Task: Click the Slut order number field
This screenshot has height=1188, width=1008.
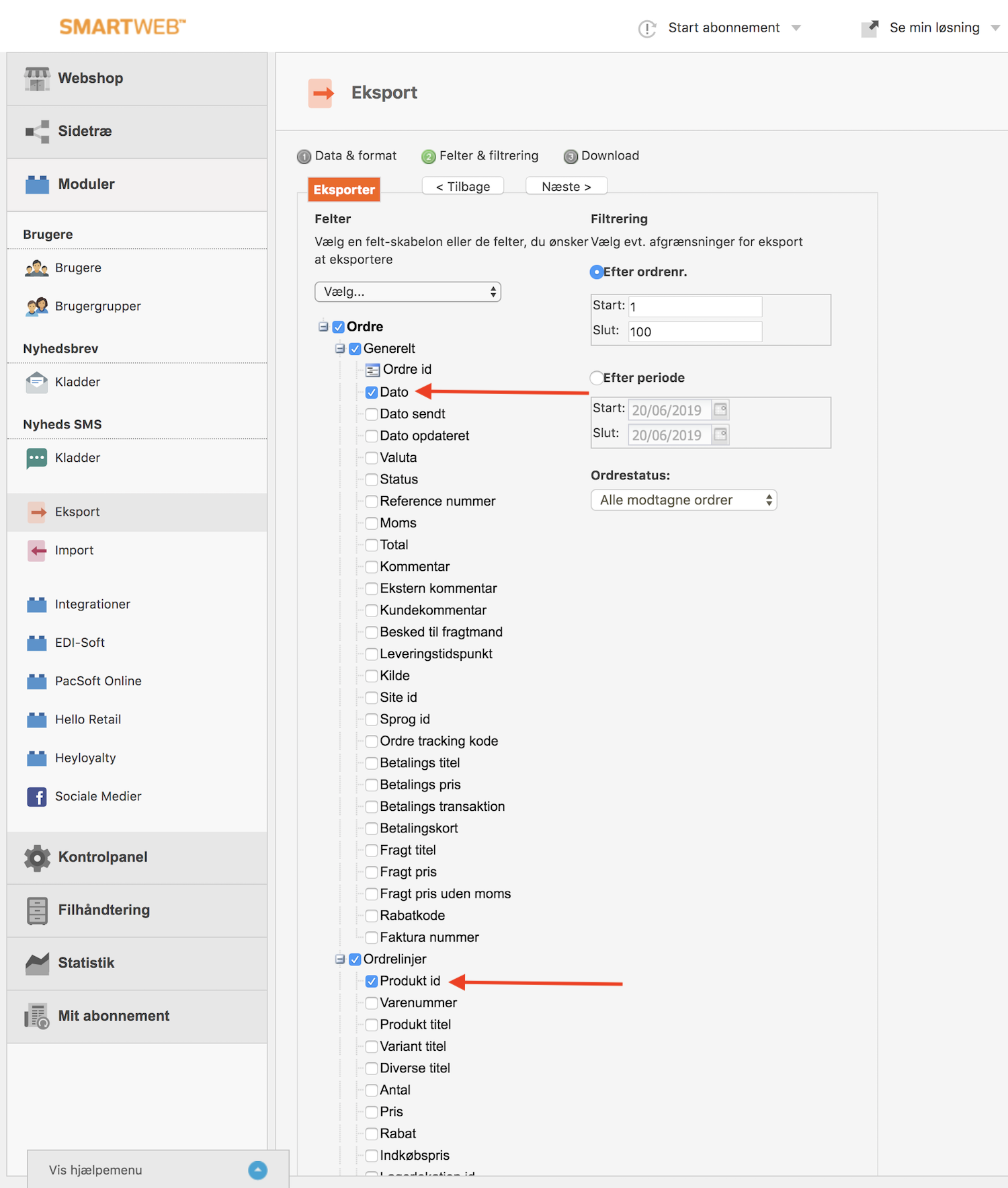Action: (694, 331)
